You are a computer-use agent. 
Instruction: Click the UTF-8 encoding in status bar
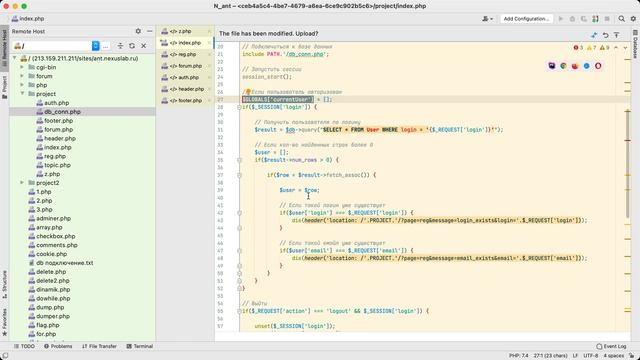[x=591, y=356]
